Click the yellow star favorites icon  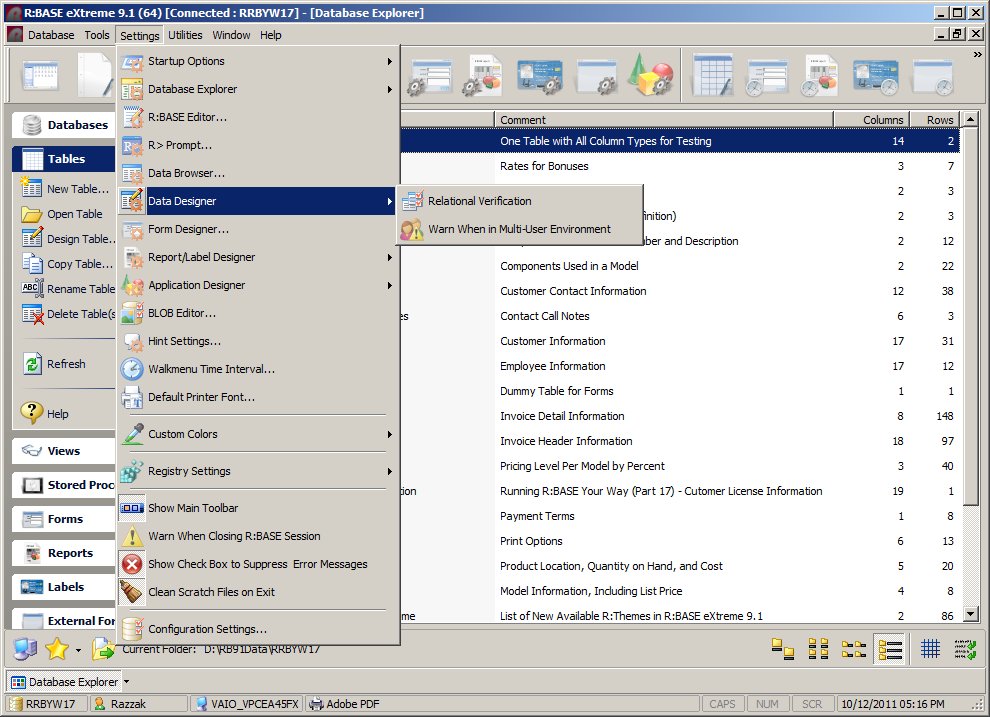click(57, 649)
